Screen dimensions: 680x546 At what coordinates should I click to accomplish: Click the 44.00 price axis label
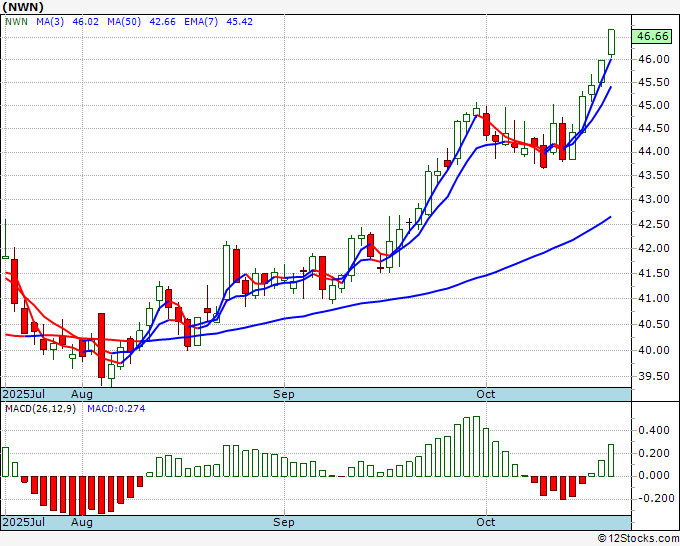pos(654,151)
